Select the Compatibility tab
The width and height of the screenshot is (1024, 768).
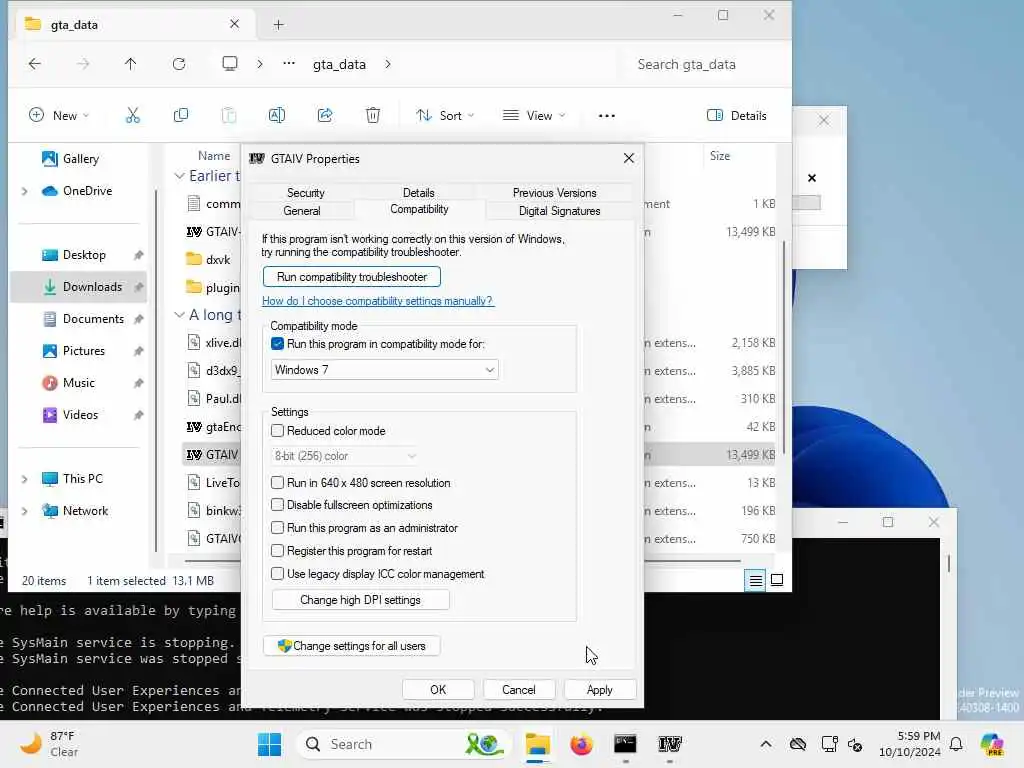point(419,209)
